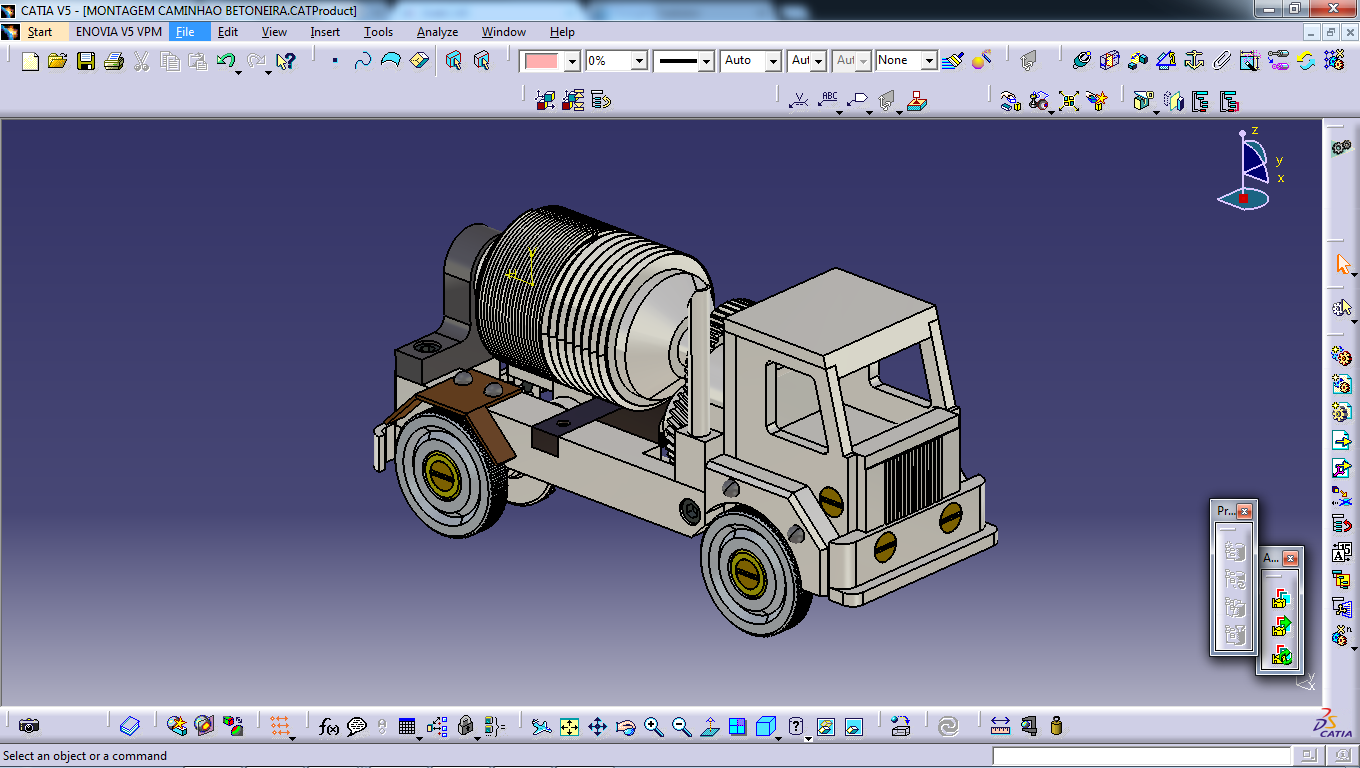The image size is (1360, 768).
Task: Expand the line thickness dropdown
Action: [706, 61]
